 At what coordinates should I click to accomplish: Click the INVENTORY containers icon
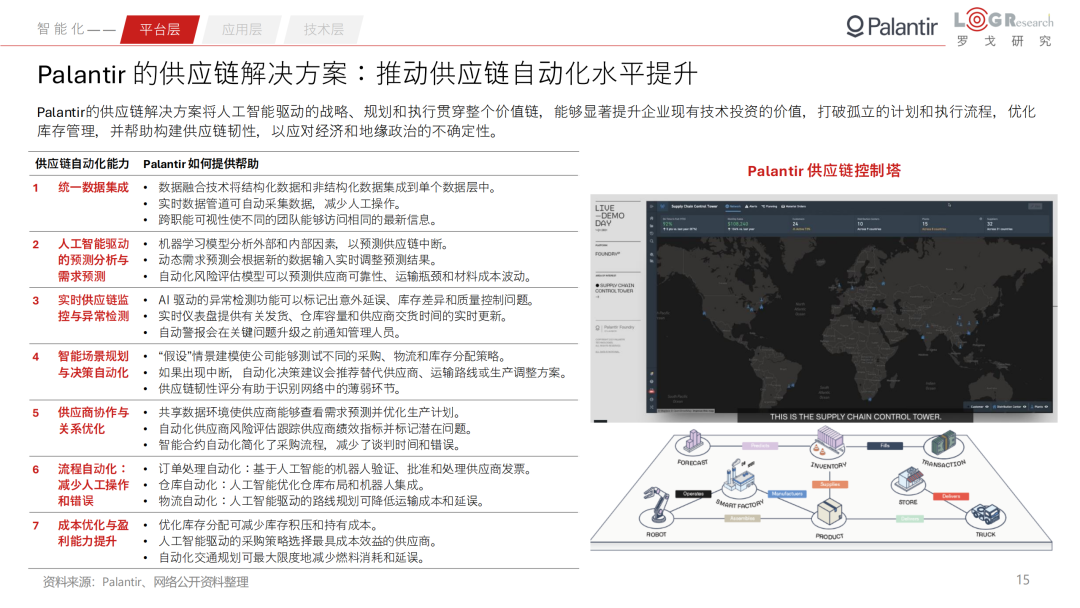[x=828, y=442]
